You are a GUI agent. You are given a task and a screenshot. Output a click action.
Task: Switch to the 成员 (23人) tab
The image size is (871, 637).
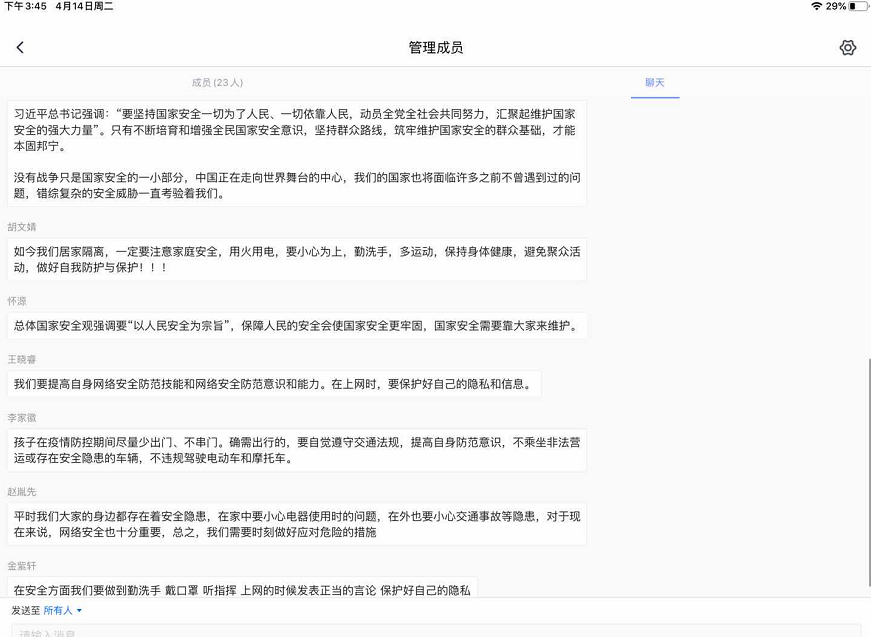(x=217, y=83)
